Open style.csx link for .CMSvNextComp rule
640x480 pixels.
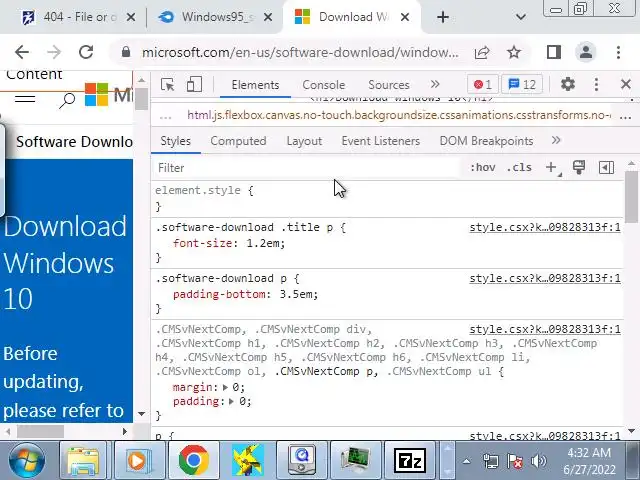[545, 329]
